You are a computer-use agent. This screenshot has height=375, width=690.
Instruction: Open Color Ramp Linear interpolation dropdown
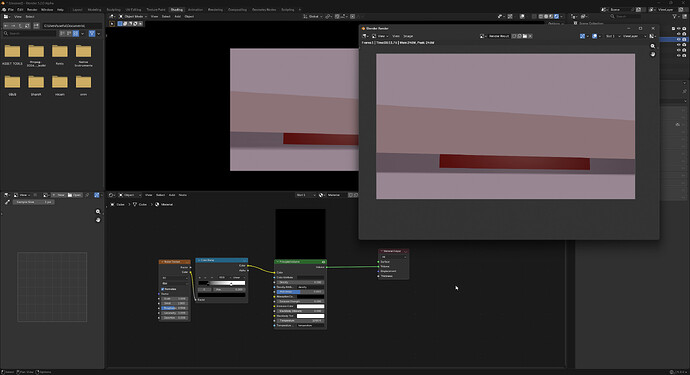(x=239, y=277)
